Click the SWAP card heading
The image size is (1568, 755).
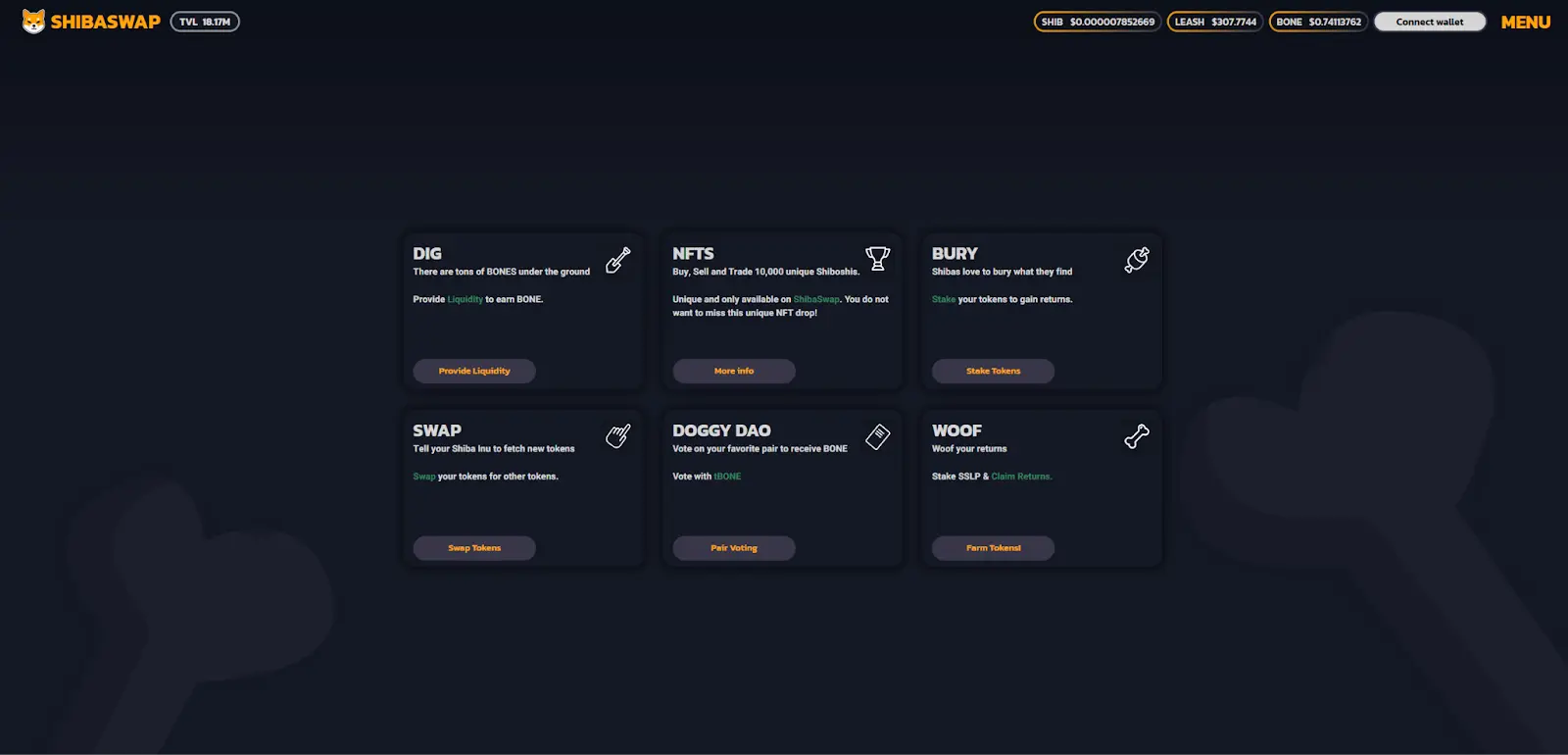tap(437, 430)
